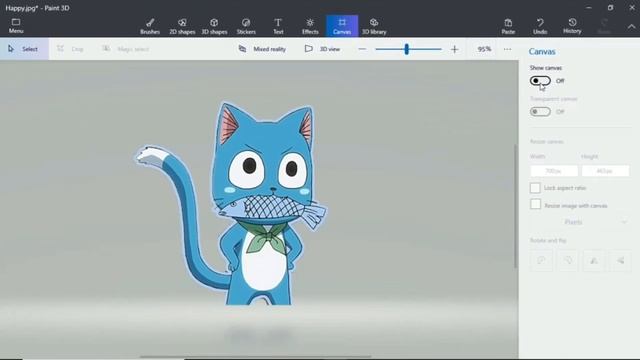640x360 pixels.
Task: Open the 3D library
Action: pos(374,26)
